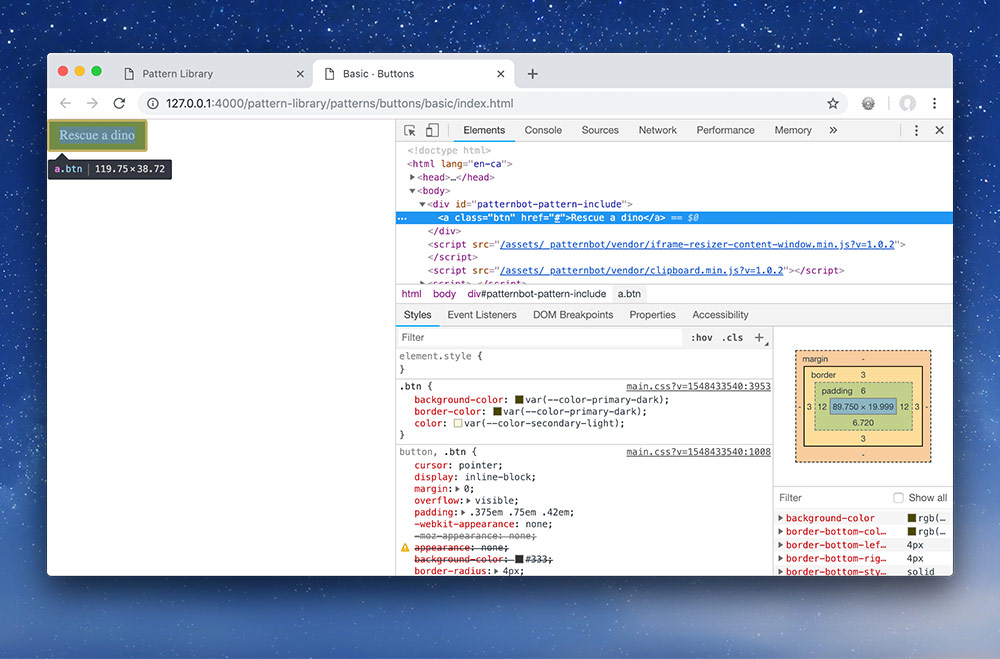
Task: Toggle the .cls class editor button
Action: coord(732,337)
